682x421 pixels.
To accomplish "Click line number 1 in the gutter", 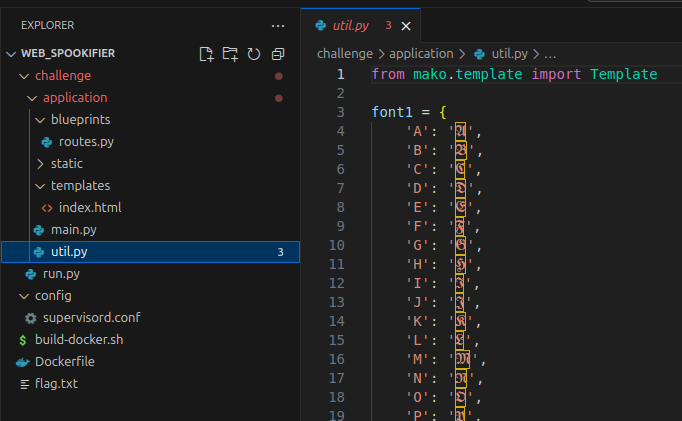I will point(341,74).
